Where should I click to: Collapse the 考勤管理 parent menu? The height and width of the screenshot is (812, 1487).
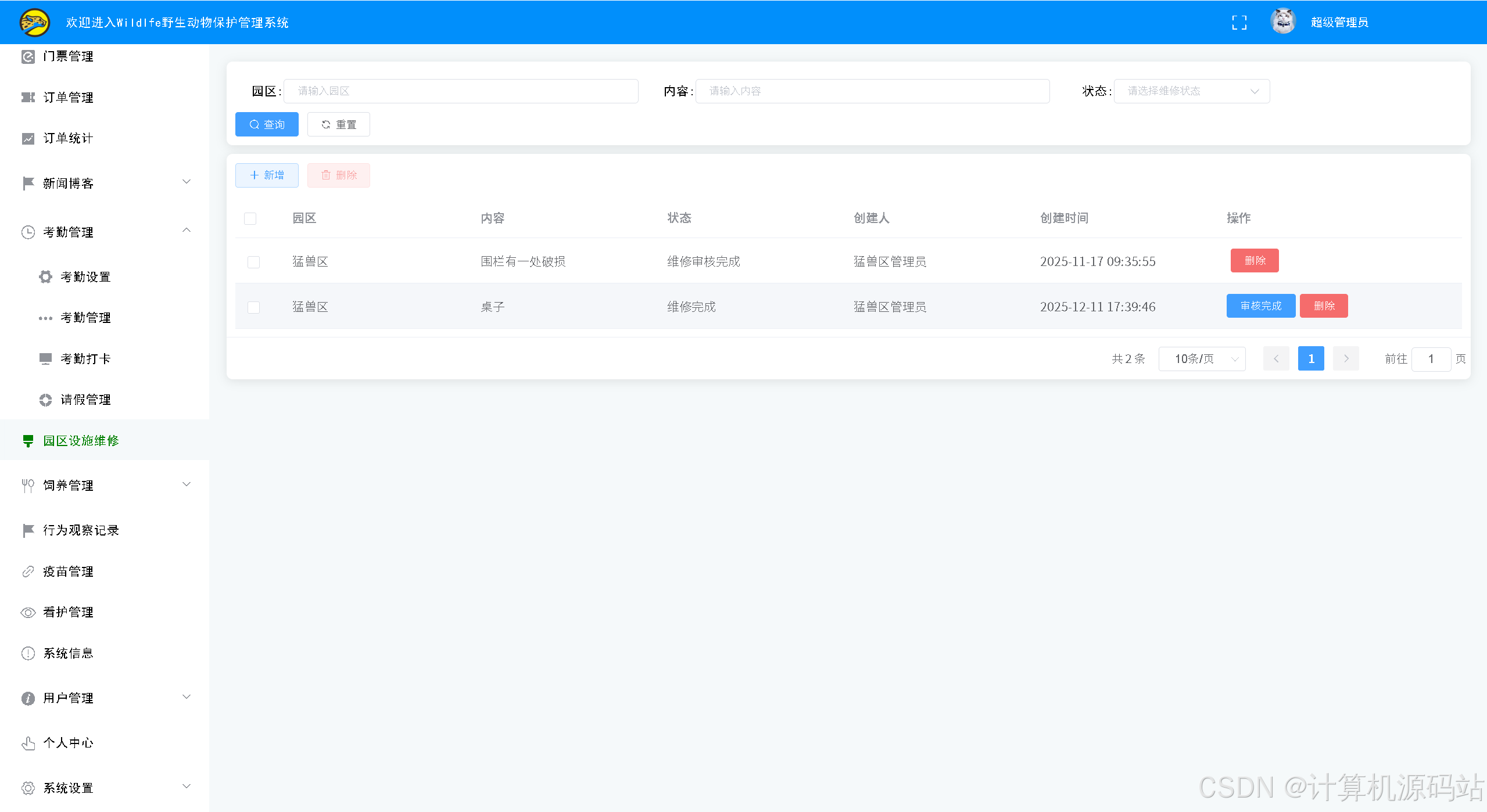[187, 231]
